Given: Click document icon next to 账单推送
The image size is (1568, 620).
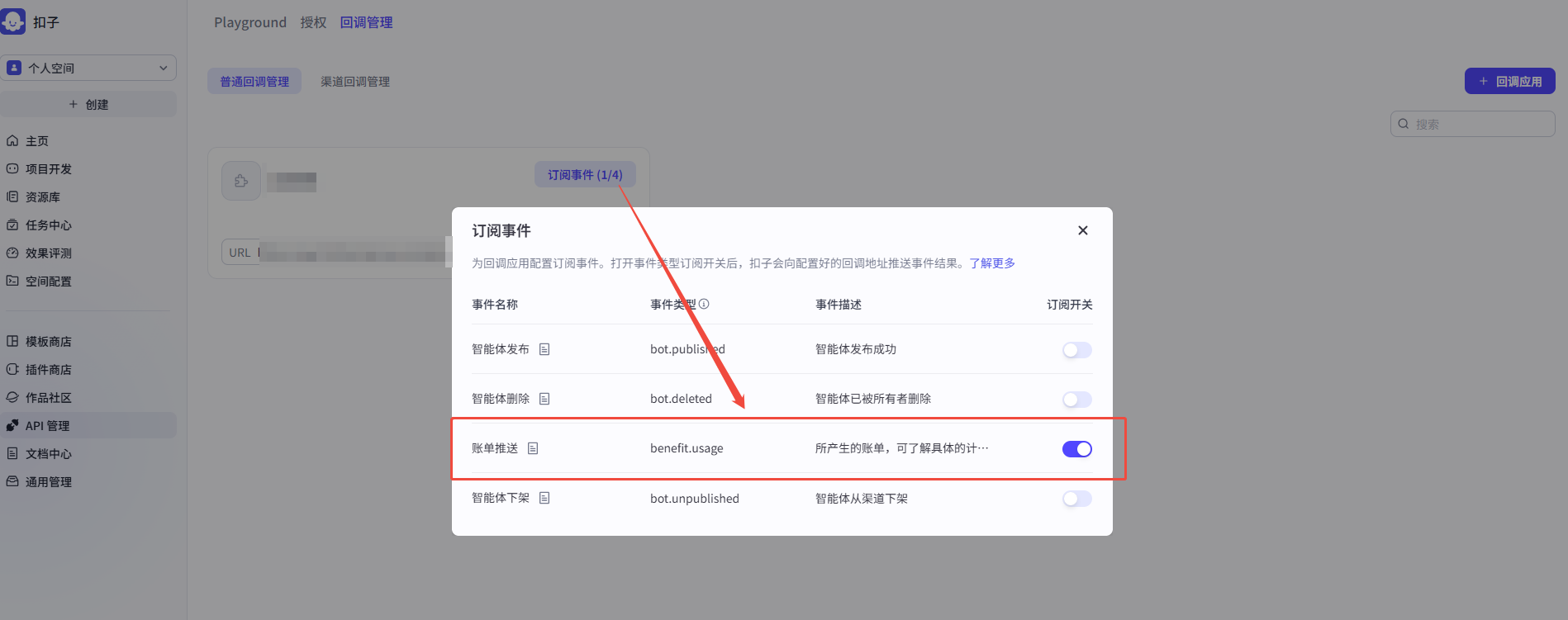Looking at the screenshot, I should 533,448.
